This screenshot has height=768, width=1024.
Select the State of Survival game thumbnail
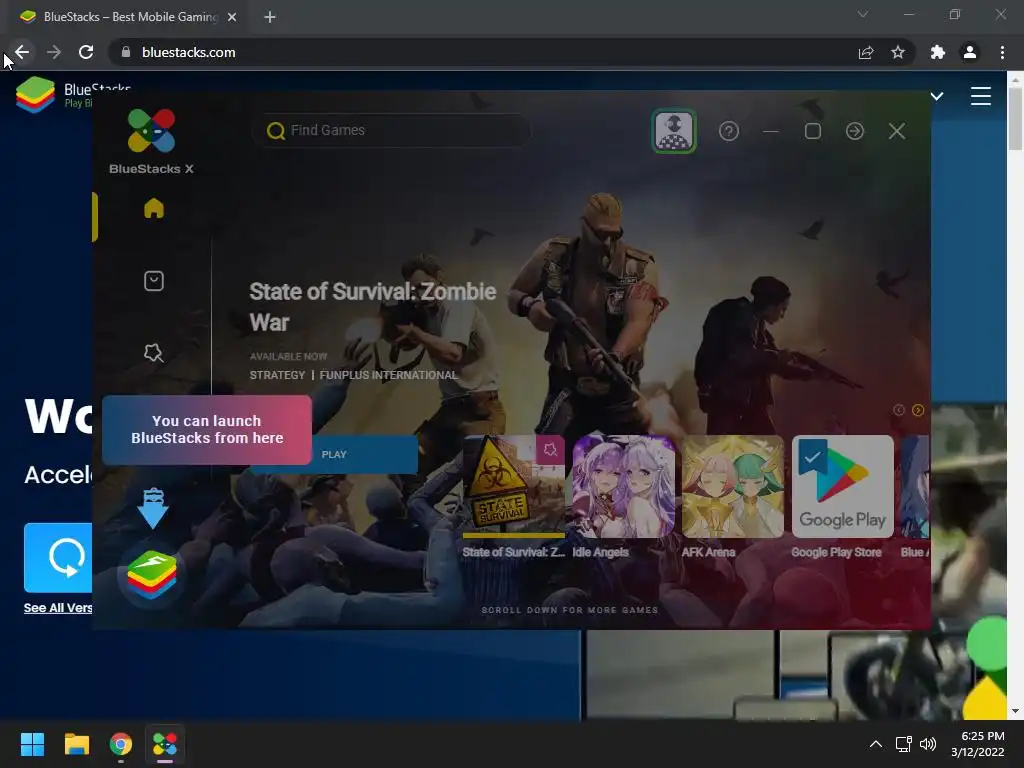pyautogui.click(x=514, y=486)
